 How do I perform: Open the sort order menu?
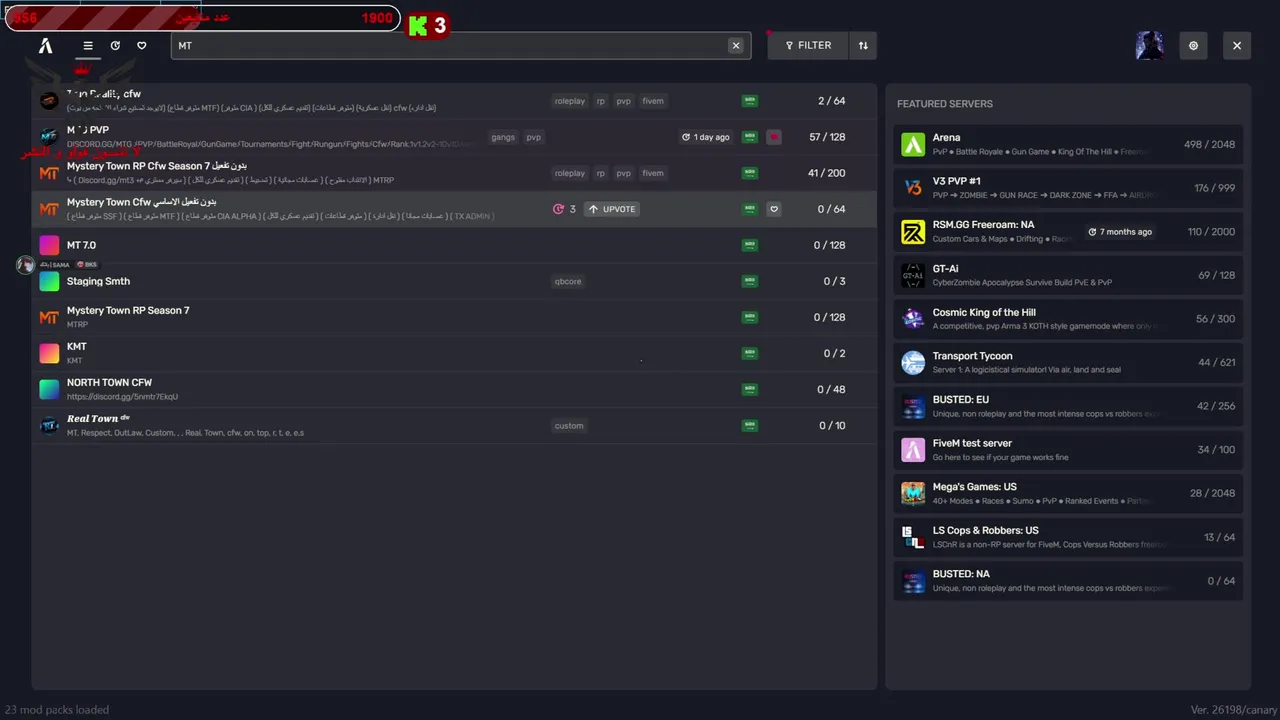pyautogui.click(x=863, y=45)
